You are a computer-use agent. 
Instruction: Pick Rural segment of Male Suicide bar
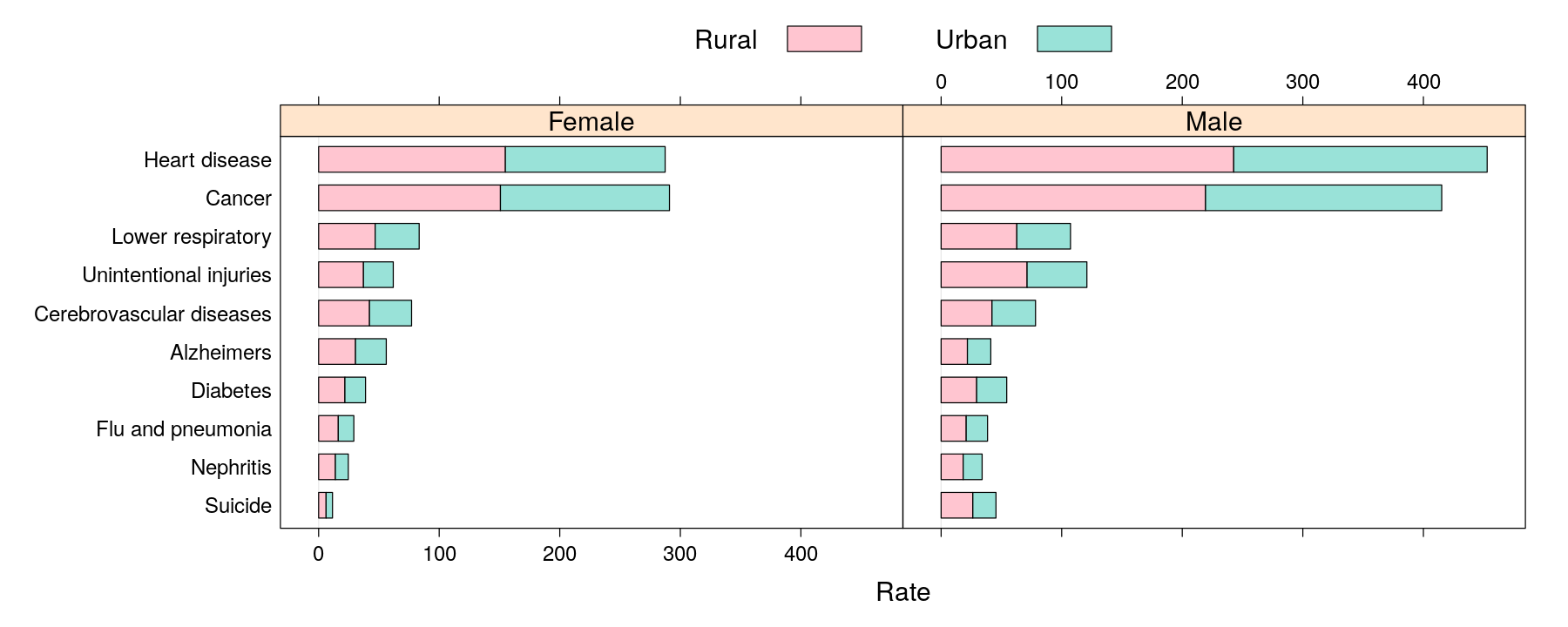click(x=956, y=505)
